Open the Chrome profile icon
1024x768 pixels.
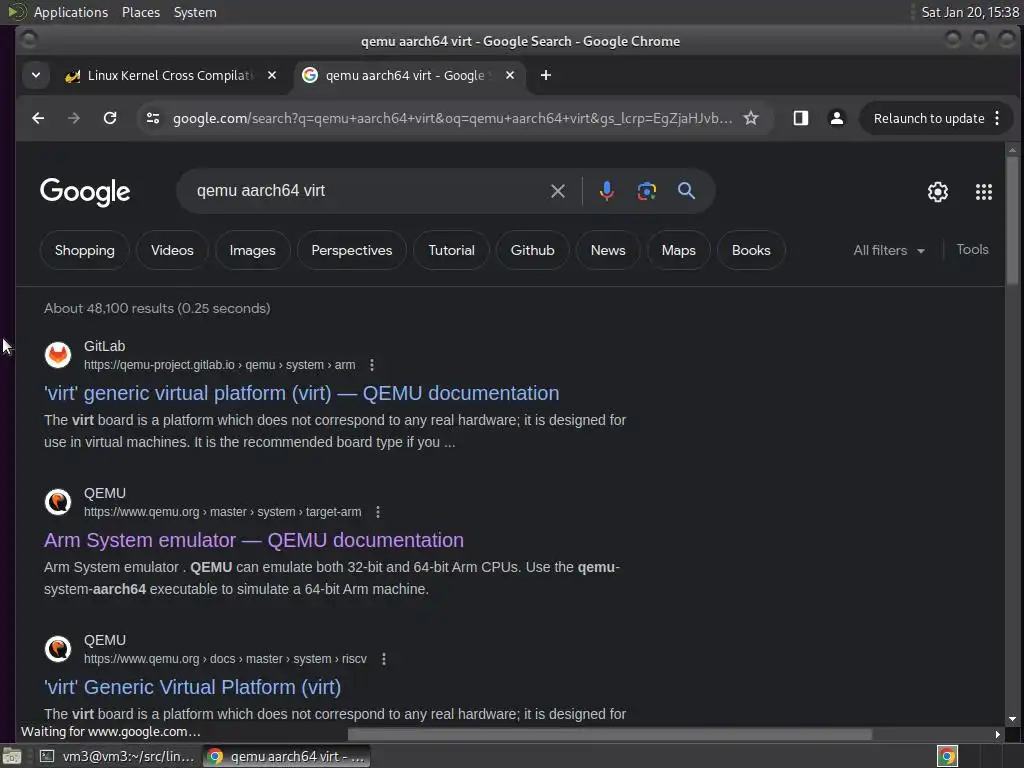[837, 118]
